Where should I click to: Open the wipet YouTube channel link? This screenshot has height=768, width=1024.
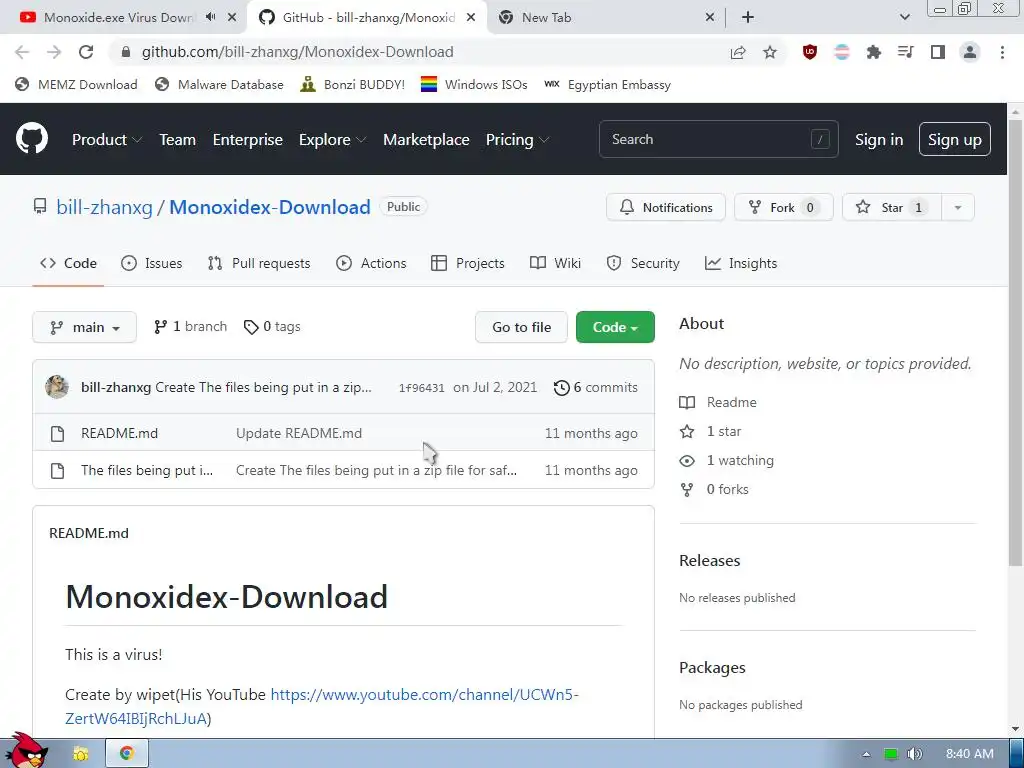[x=322, y=706]
